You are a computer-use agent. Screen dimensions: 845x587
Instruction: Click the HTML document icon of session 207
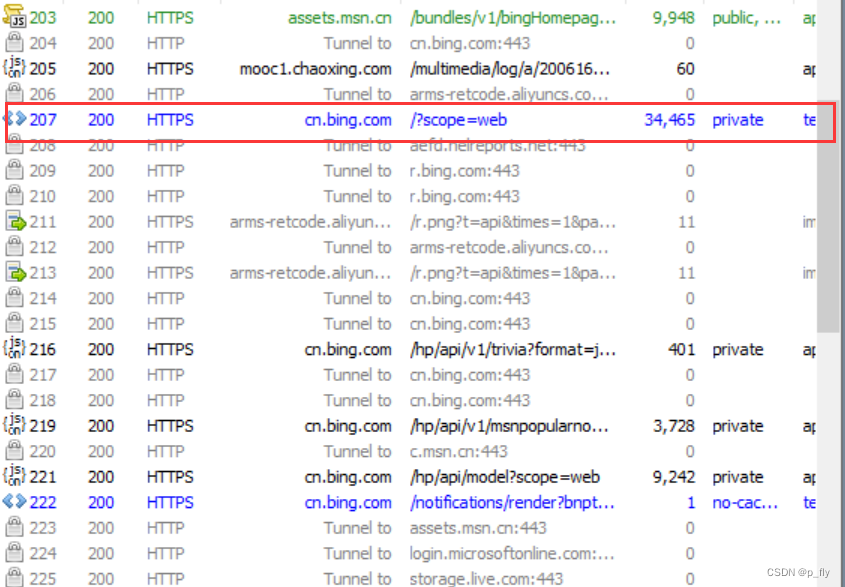pyautogui.click(x=14, y=119)
